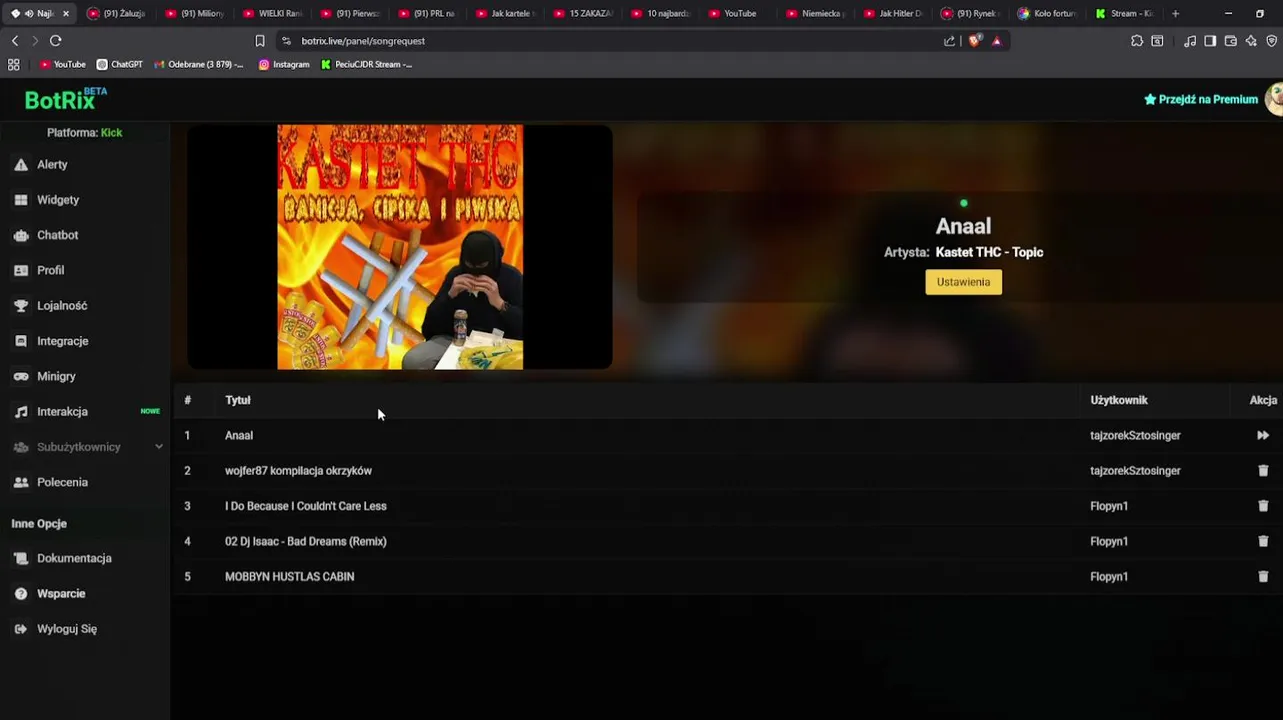Image resolution: width=1283 pixels, height=720 pixels.
Task: Open the Odebrane Gmail bookmark
Action: [x=198, y=64]
